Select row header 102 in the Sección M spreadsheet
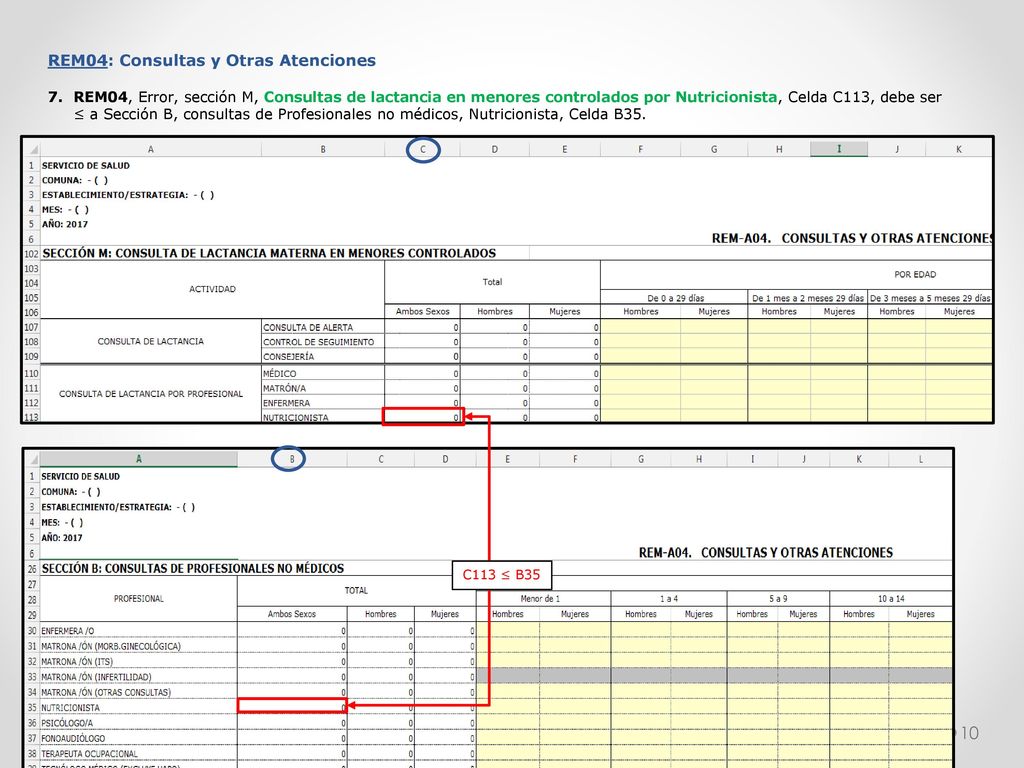The image size is (1024, 768). click(31, 253)
